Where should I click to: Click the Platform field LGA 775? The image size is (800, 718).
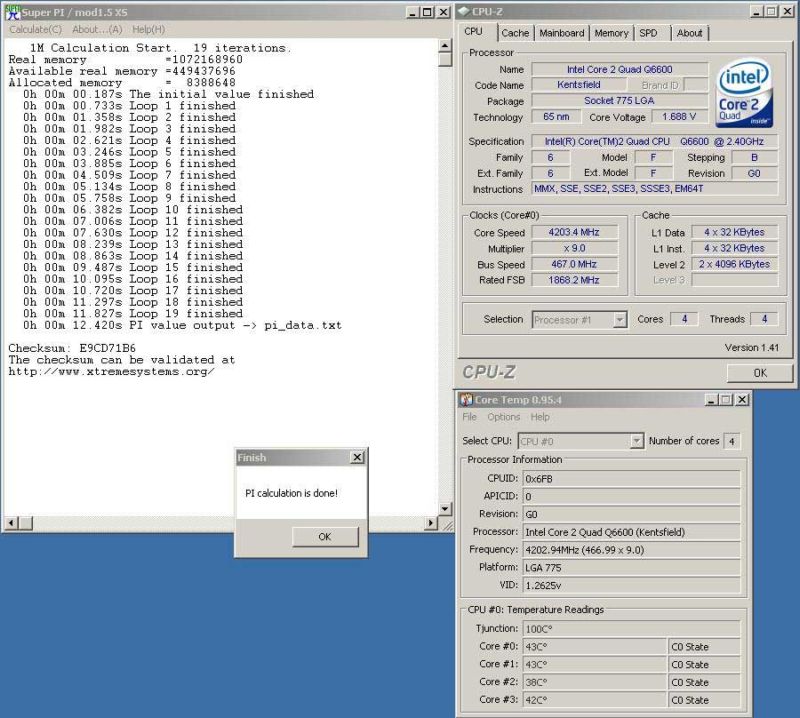632,567
